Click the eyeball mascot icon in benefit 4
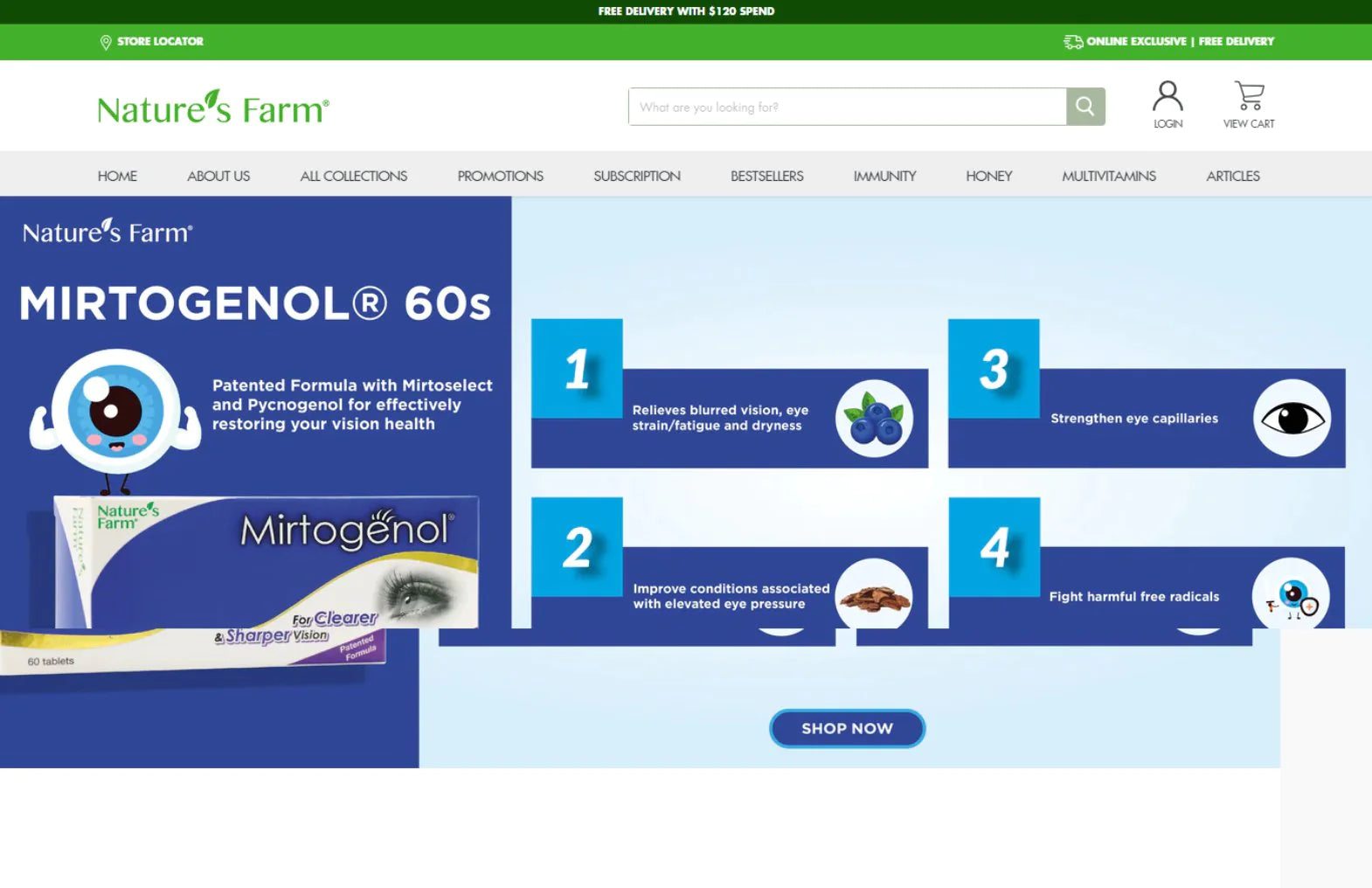Viewport: 1372px width, 888px height. click(x=1291, y=595)
